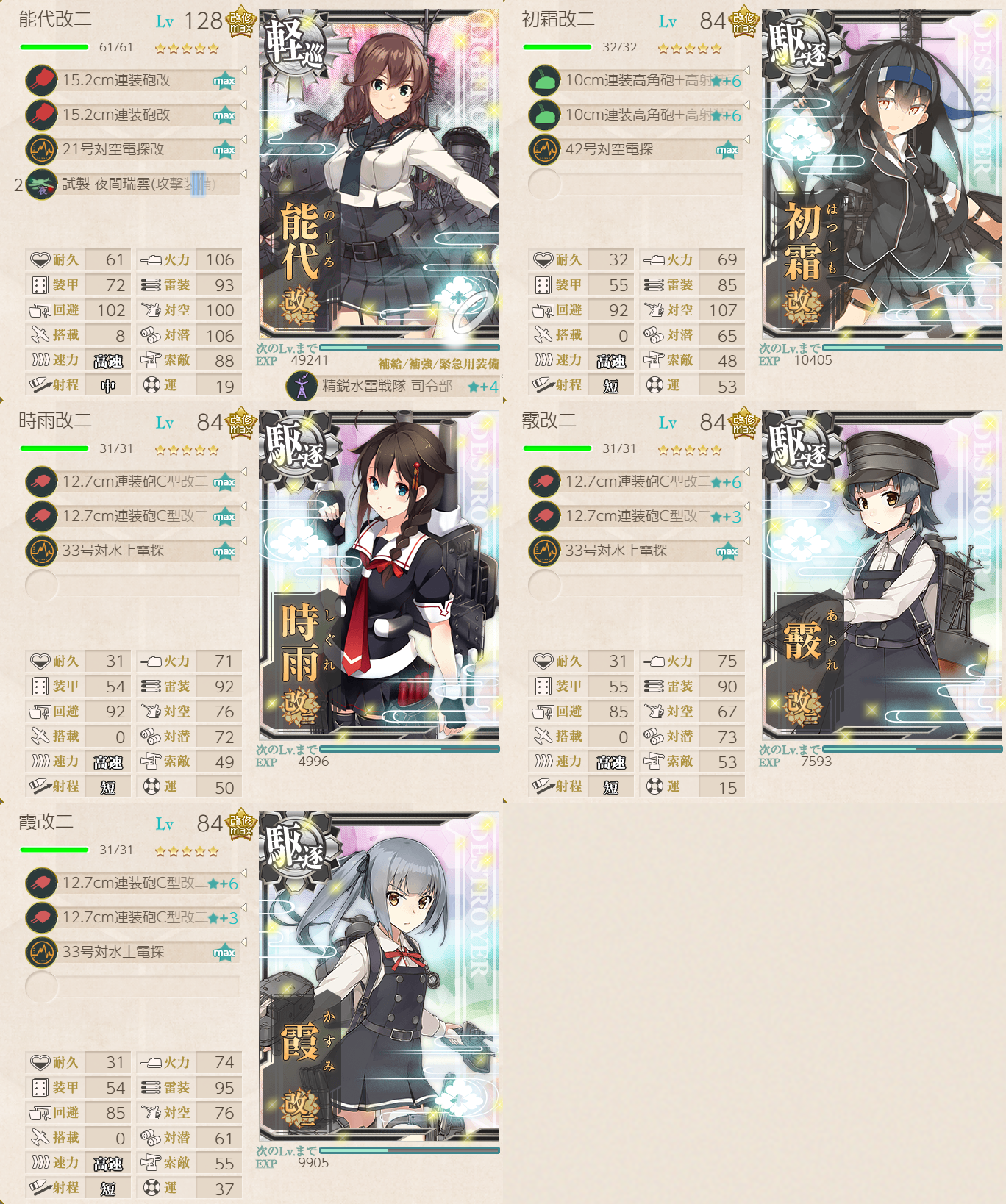Select 21号対空電探改 radar icon
Image resolution: width=1006 pixels, height=1204 pixels.
(41, 149)
